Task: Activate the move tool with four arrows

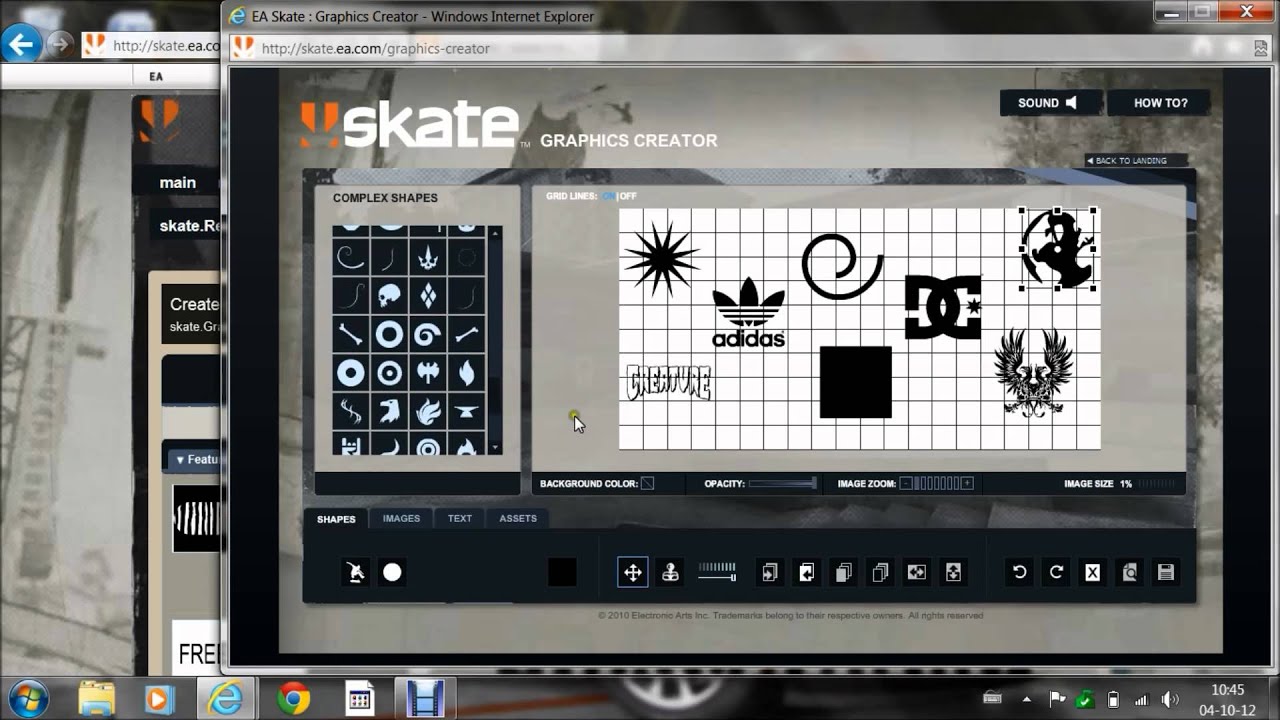Action: (x=633, y=572)
